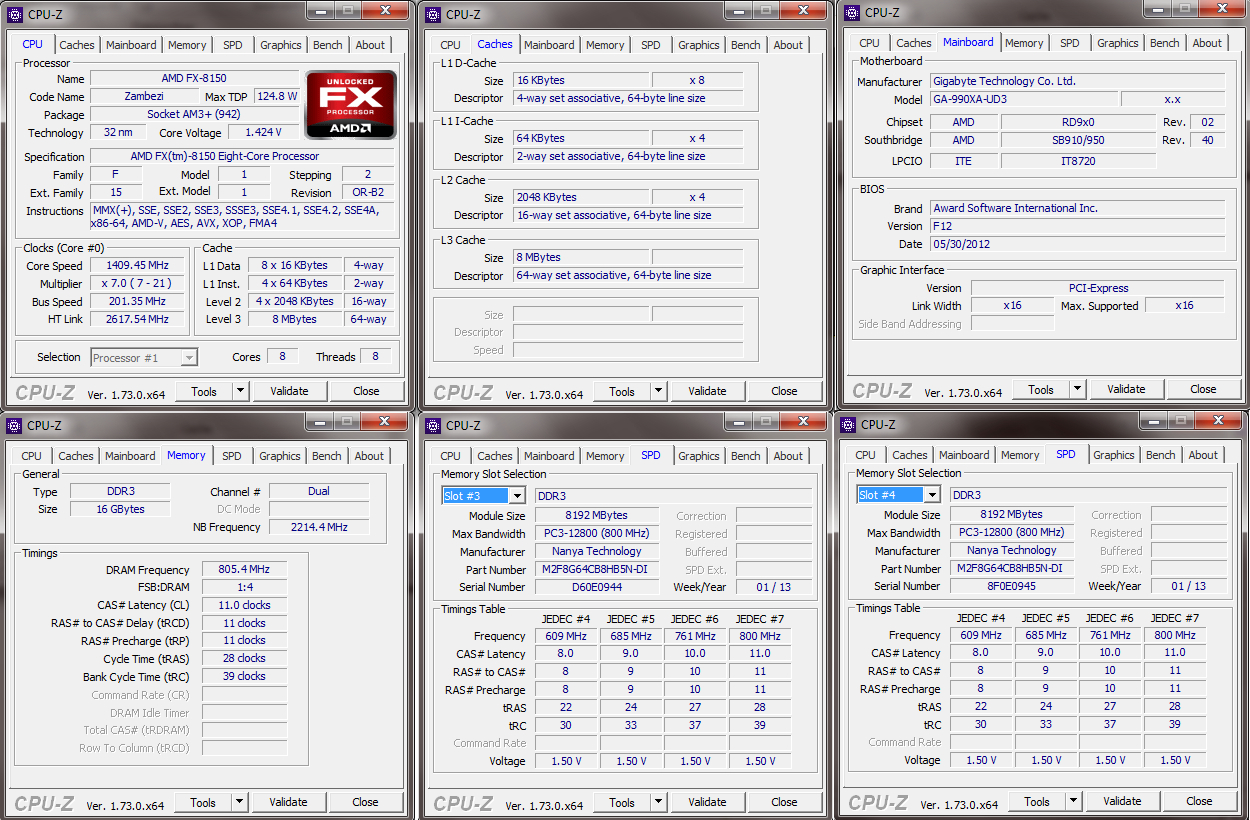The image size is (1250, 820).
Task: Click Close button at bottom of Caches window
Action: [784, 391]
